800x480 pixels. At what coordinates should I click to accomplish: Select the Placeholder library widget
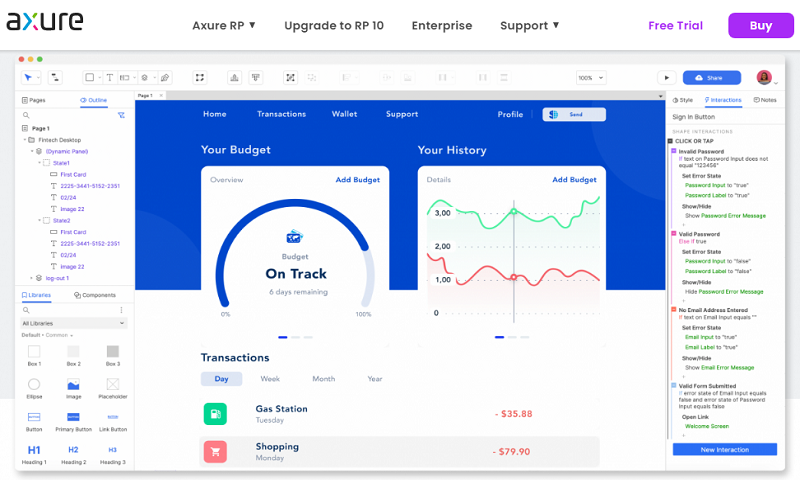tap(113, 388)
